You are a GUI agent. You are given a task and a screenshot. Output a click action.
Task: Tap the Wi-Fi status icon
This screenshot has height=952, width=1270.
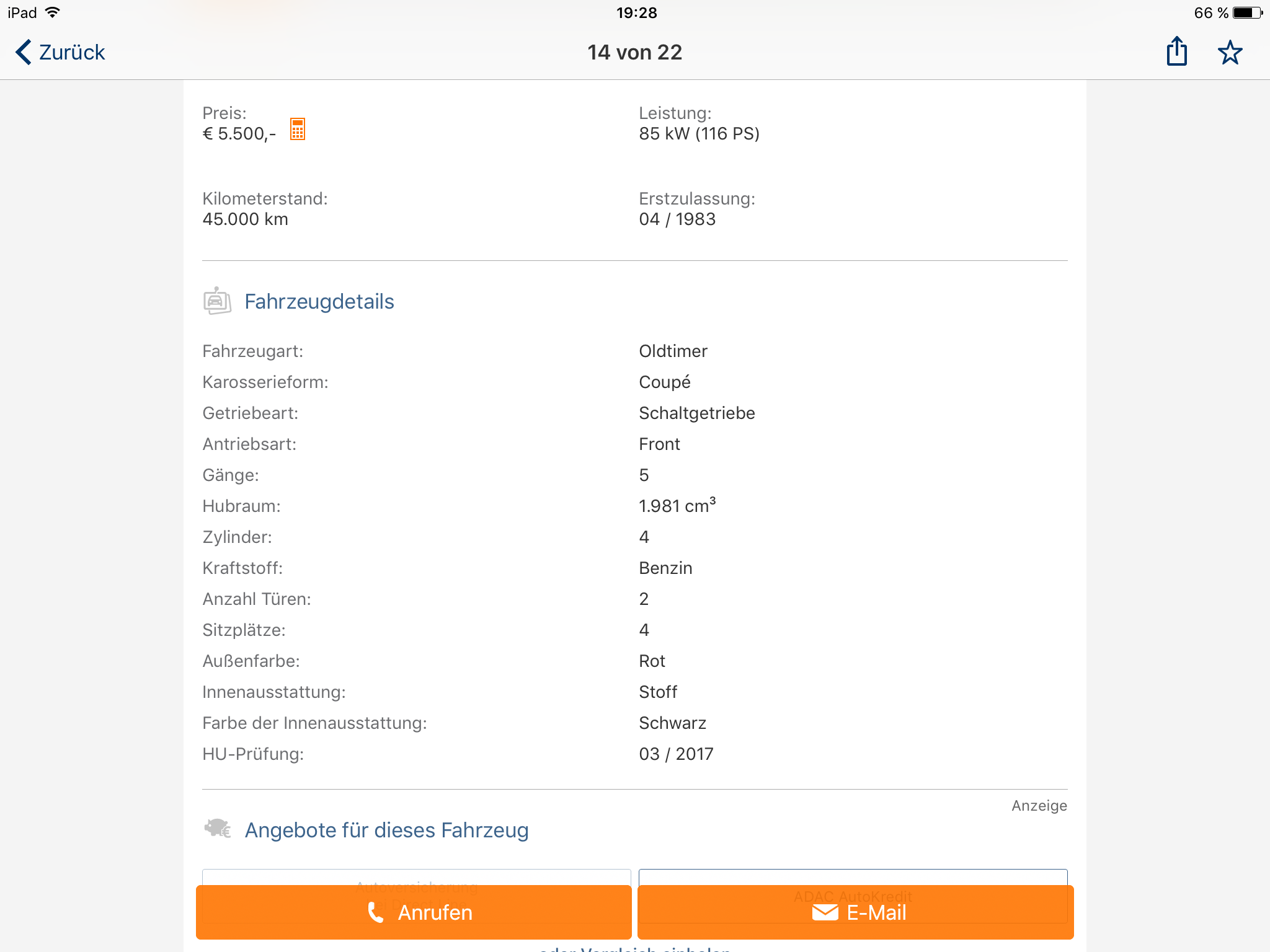(53, 12)
